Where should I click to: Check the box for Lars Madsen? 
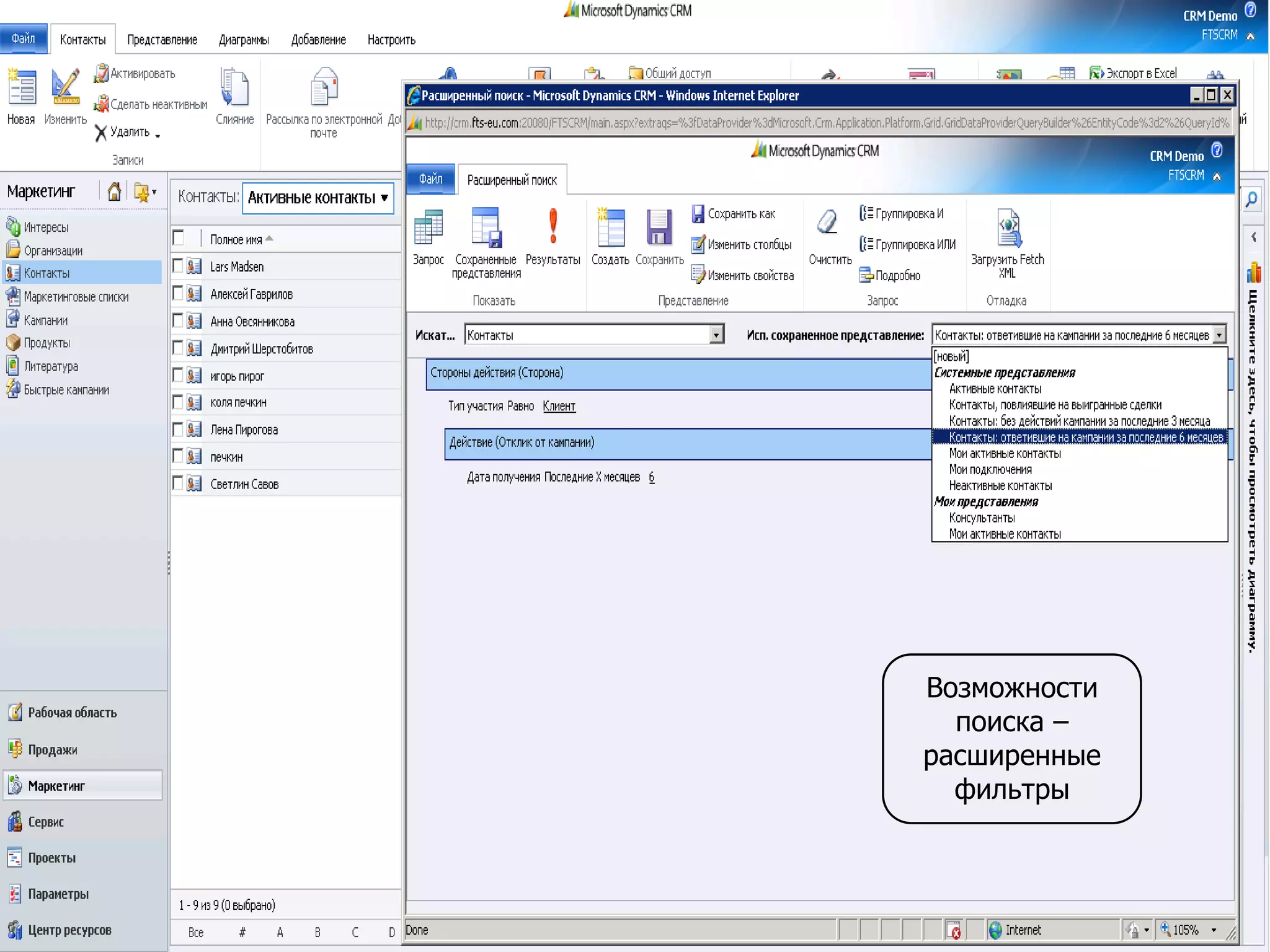pos(178,266)
